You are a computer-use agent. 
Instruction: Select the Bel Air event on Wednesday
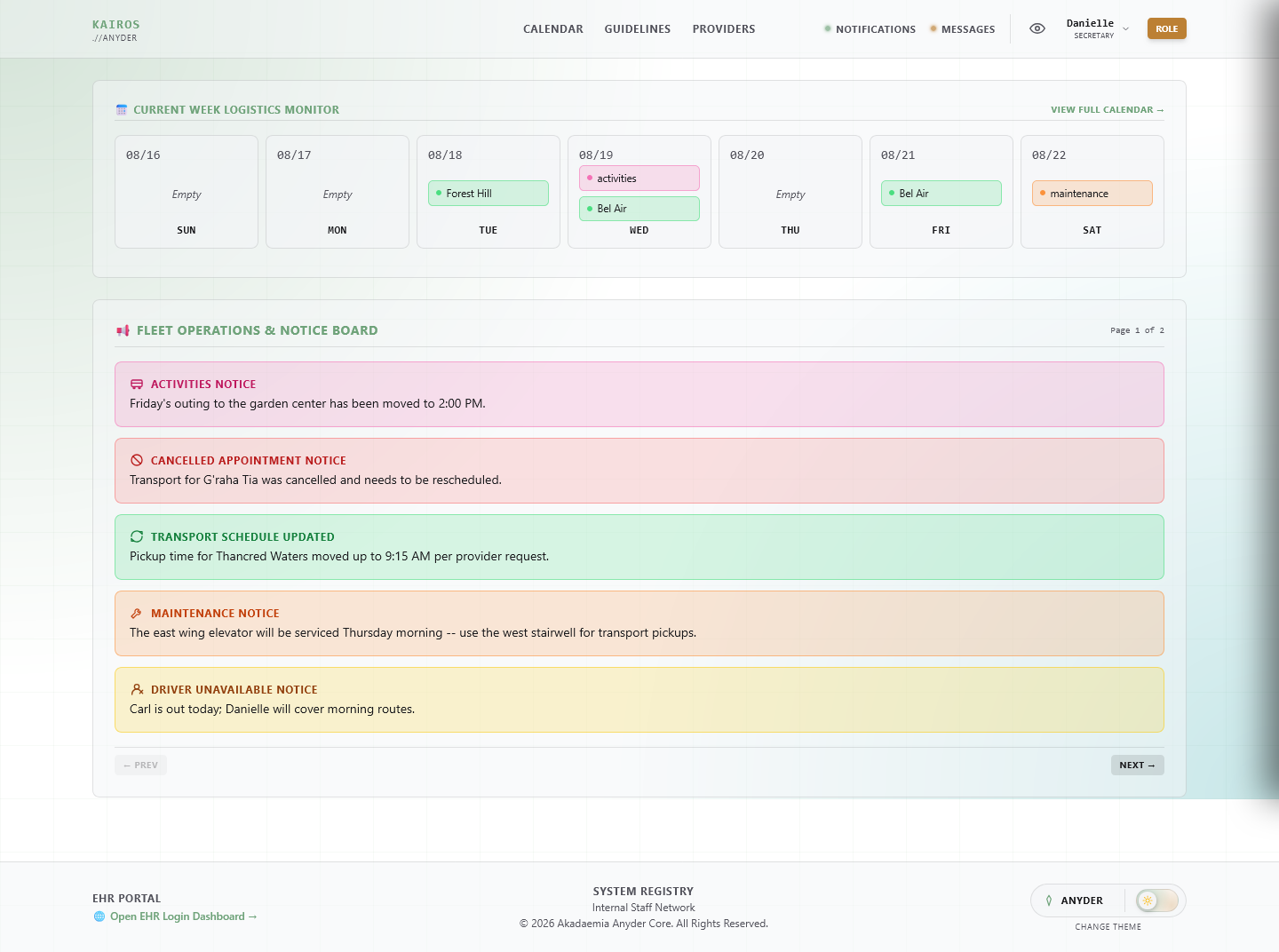pyautogui.click(x=639, y=209)
